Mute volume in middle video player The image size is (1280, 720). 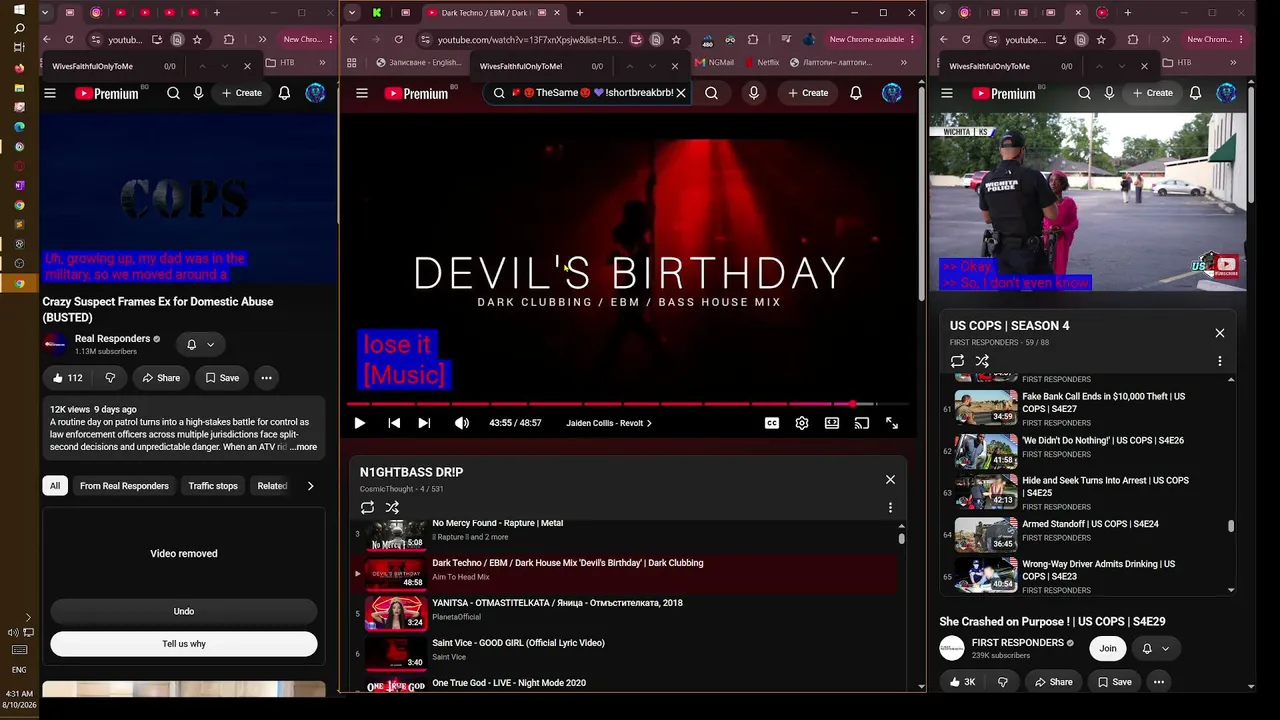click(x=461, y=423)
